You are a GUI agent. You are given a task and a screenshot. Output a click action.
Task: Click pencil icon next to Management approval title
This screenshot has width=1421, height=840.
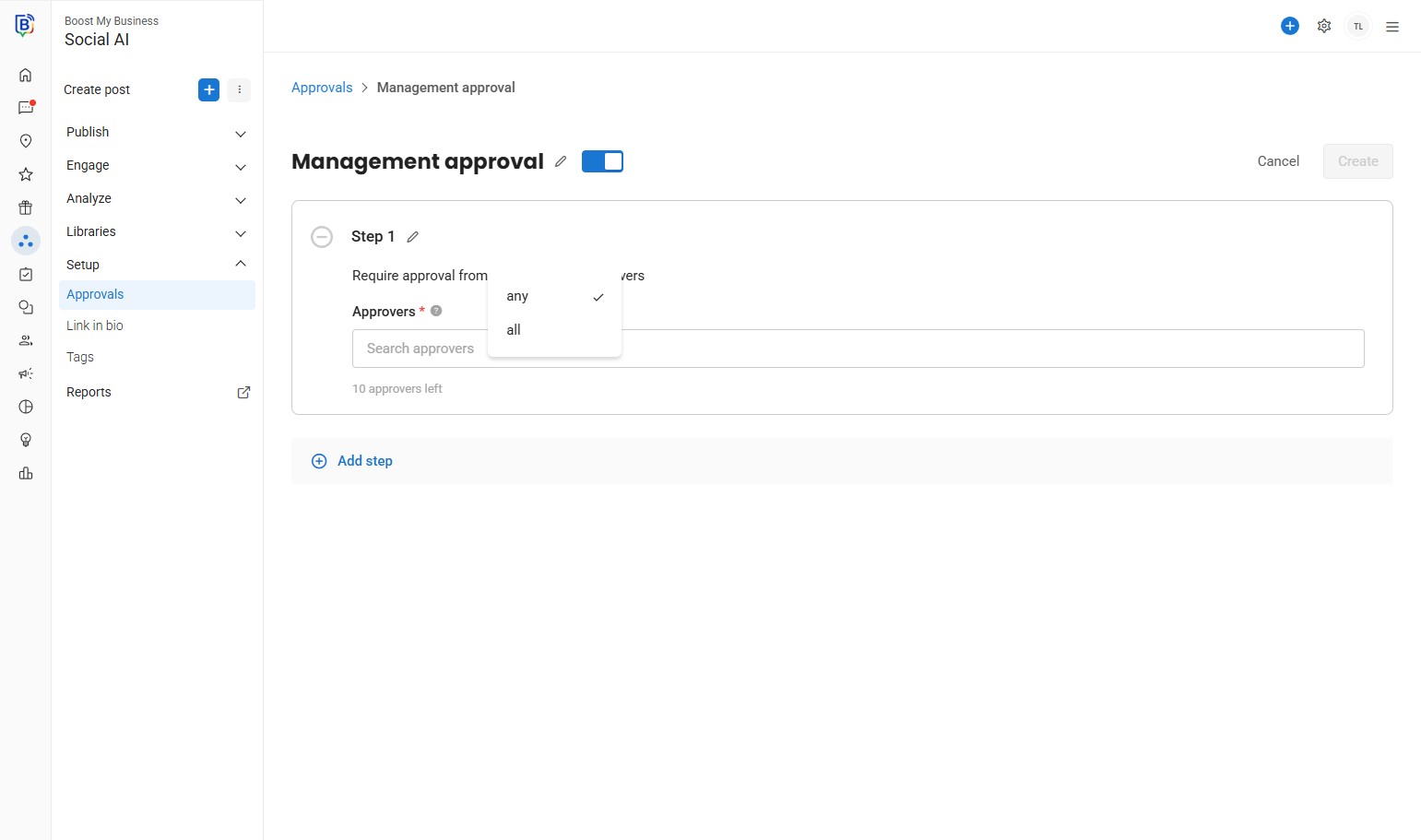click(x=561, y=161)
